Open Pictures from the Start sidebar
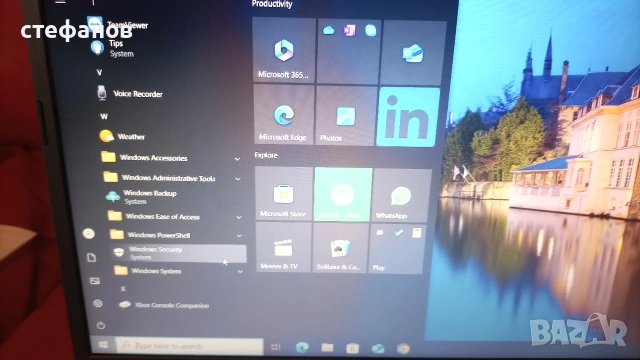The height and width of the screenshot is (360, 640). click(x=95, y=281)
